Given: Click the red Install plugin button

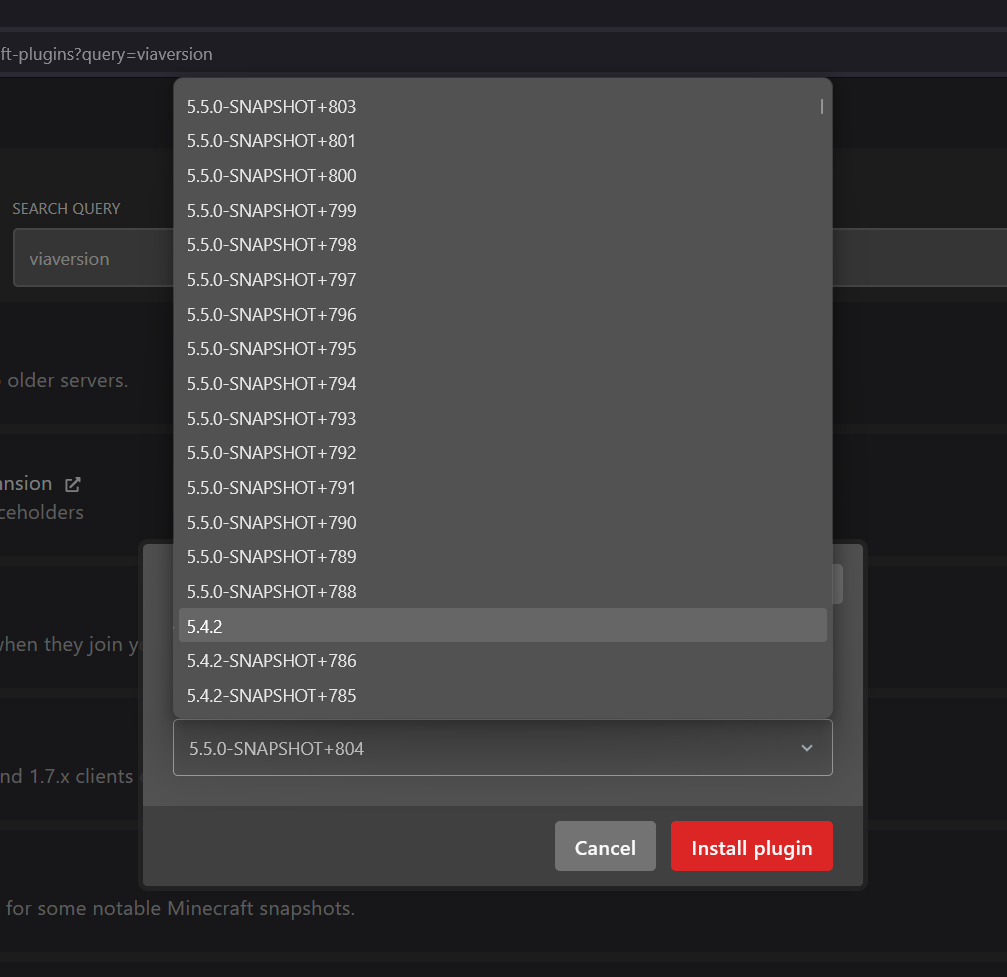Looking at the screenshot, I should [751, 847].
